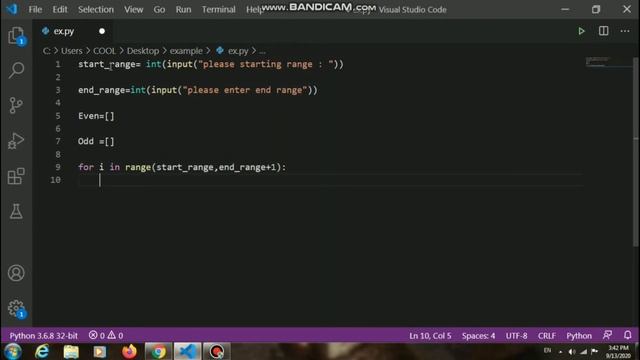Run Python file with the play button
The height and width of the screenshot is (360, 640).
point(581,31)
